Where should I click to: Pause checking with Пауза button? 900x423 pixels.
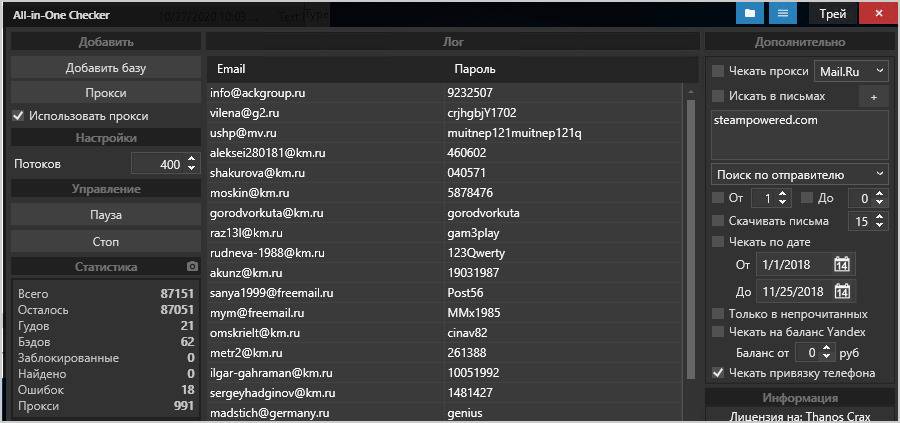click(106, 215)
